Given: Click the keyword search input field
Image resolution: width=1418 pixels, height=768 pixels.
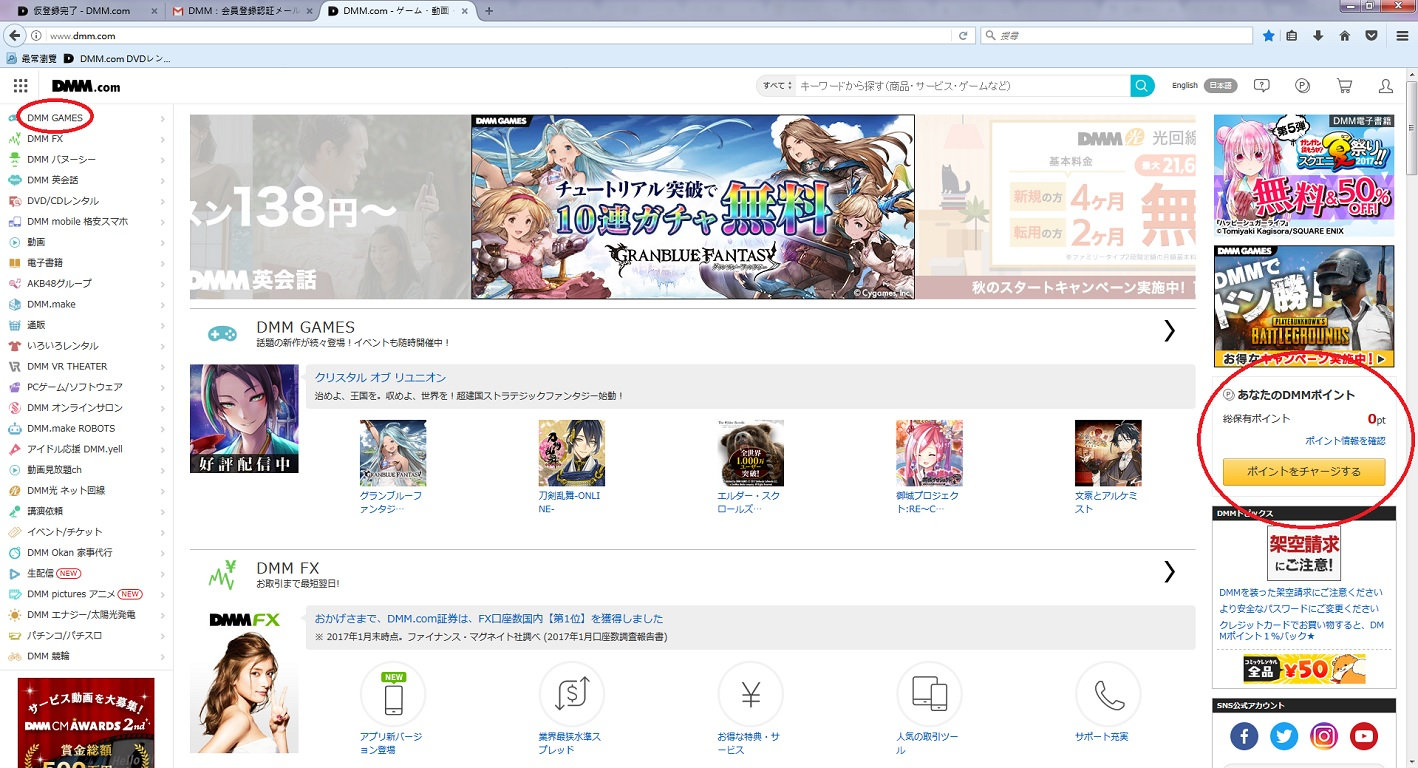Looking at the screenshot, I should click(x=962, y=86).
